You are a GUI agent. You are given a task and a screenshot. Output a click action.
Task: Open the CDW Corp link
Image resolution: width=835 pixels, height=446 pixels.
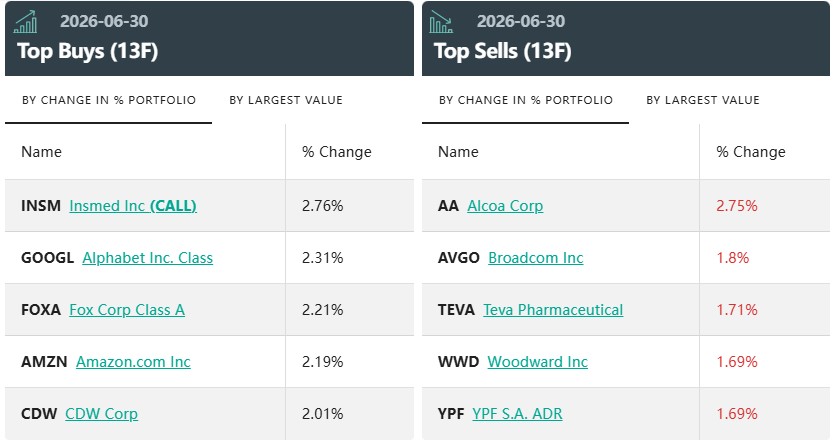pyautogui.click(x=101, y=414)
